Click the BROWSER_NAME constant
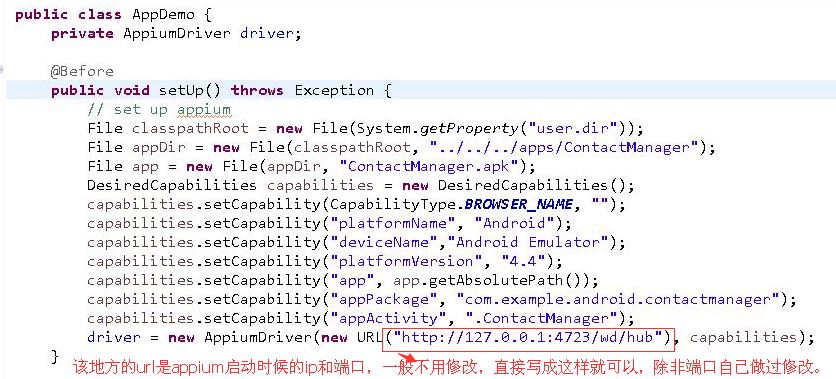 pyautogui.click(x=519, y=205)
